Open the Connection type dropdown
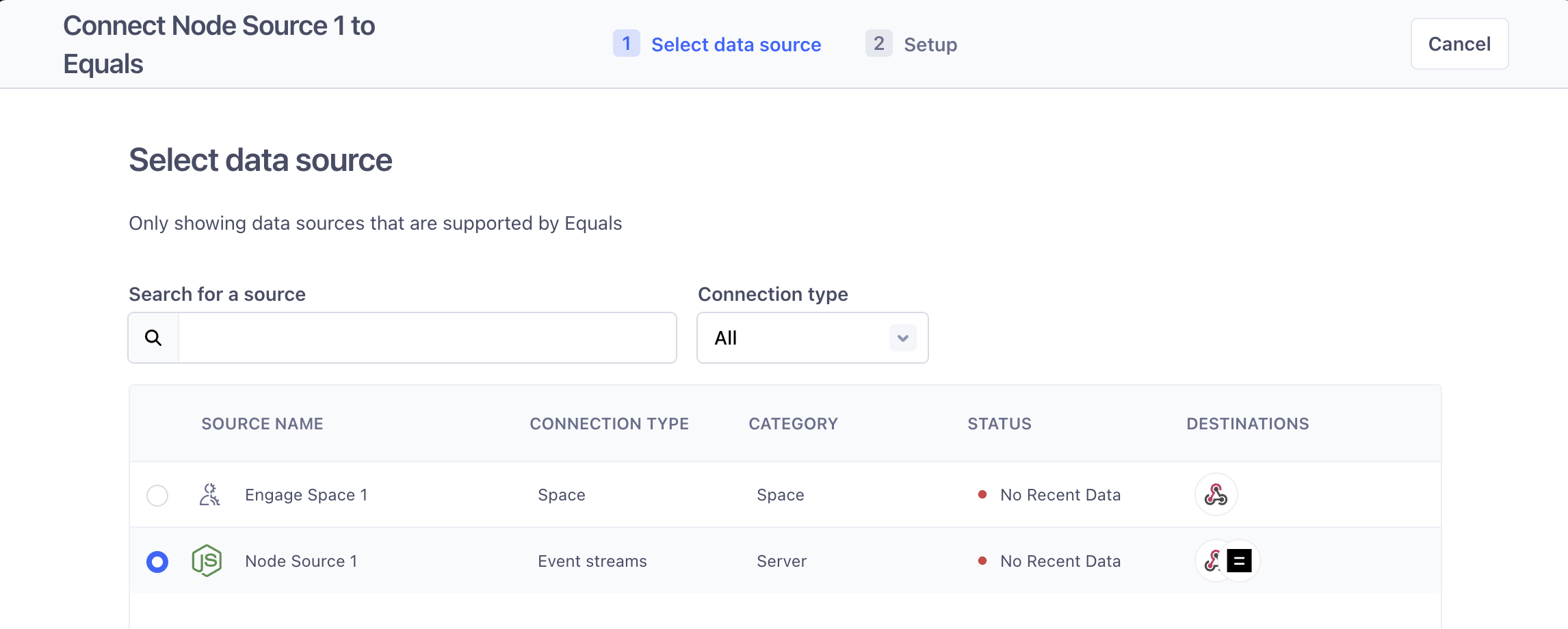Image resolution: width=1568 pixels, height=629 pixels. click(x=811, y=338)
